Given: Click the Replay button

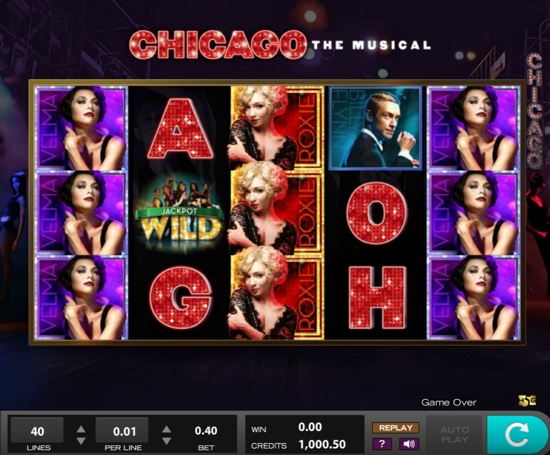Looking at the screenshot, I should [396, 428].
